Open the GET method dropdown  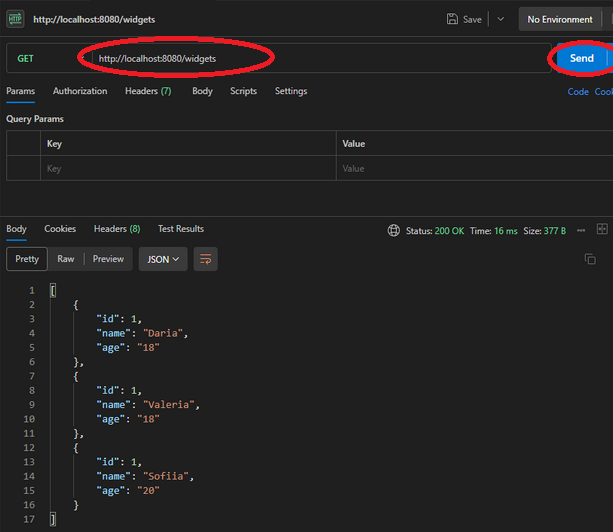[40, 58]
